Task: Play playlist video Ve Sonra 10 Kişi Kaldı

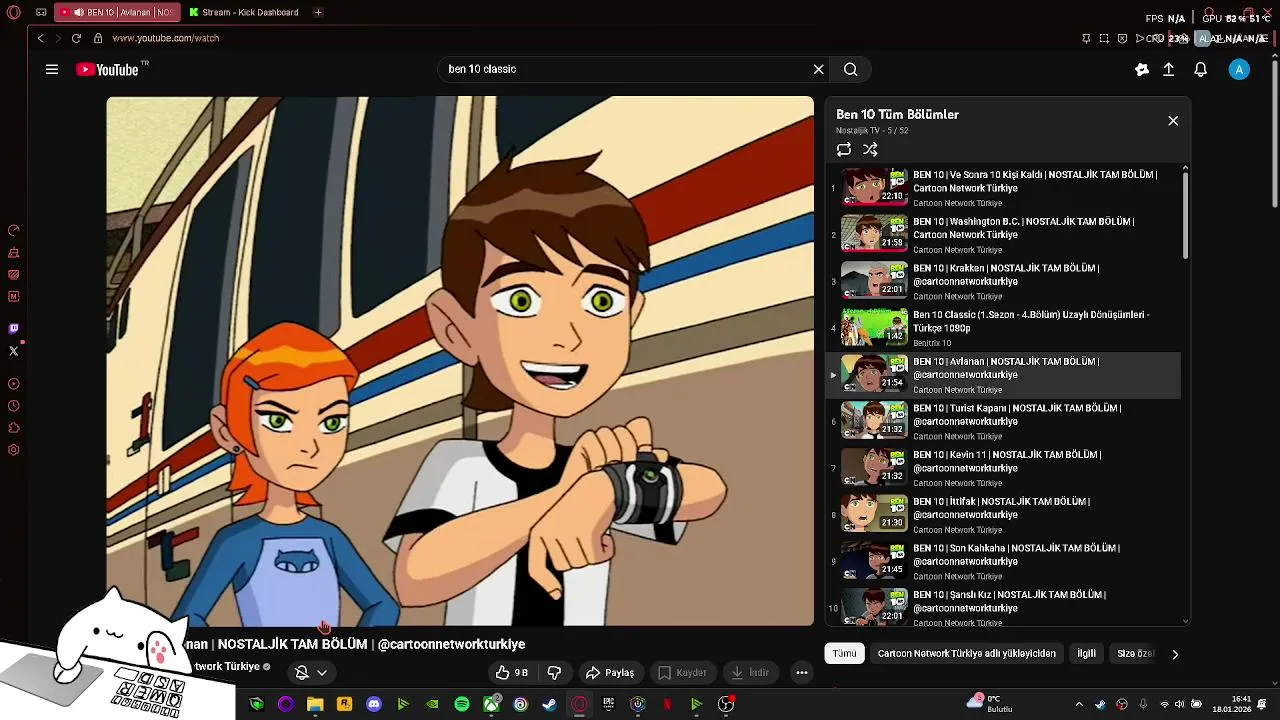Action: click(x=1003, y=188)
